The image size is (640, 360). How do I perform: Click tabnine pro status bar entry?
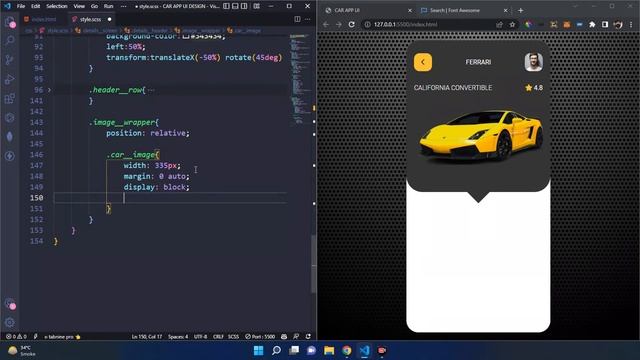[62, 336]
